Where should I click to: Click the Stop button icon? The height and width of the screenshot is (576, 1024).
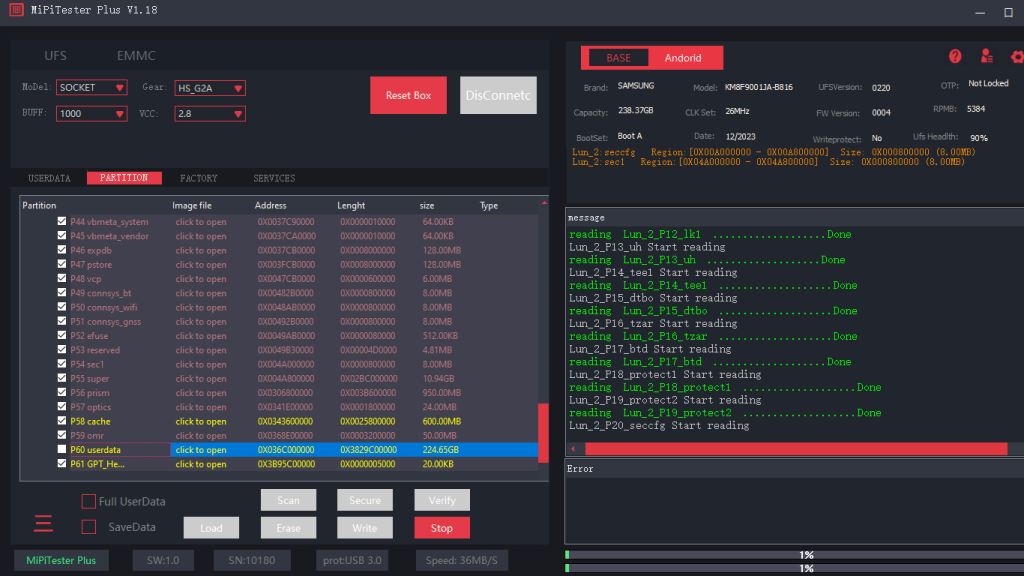[x=441, y=527]
